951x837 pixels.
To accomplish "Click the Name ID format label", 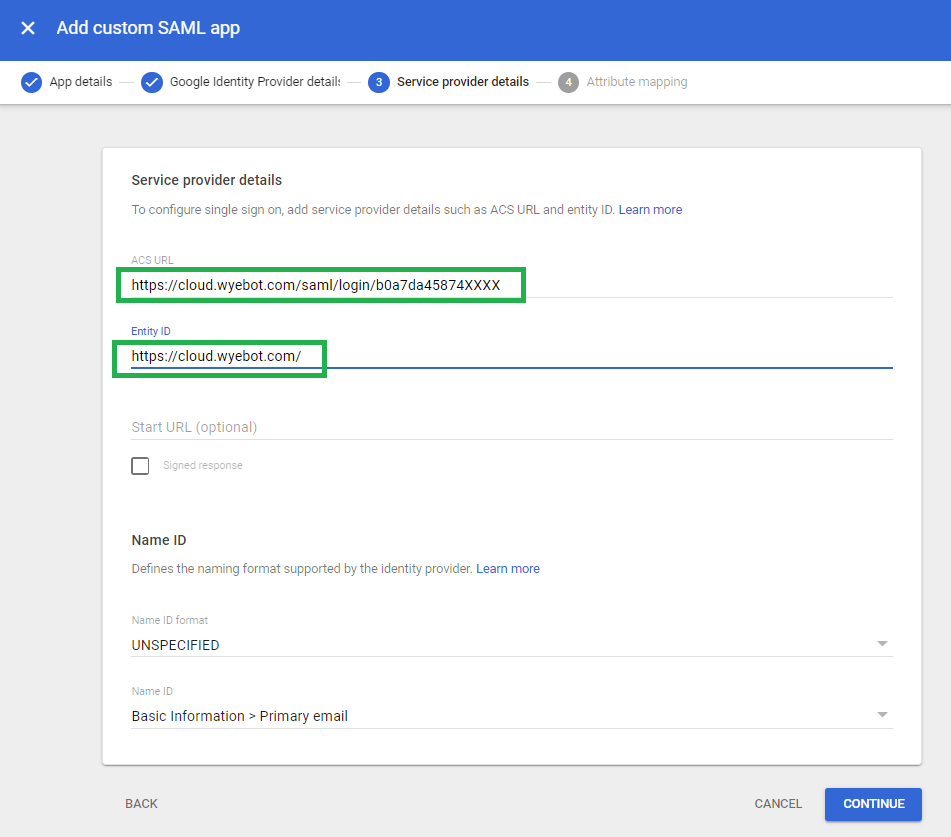I will (x=170, y=620).
